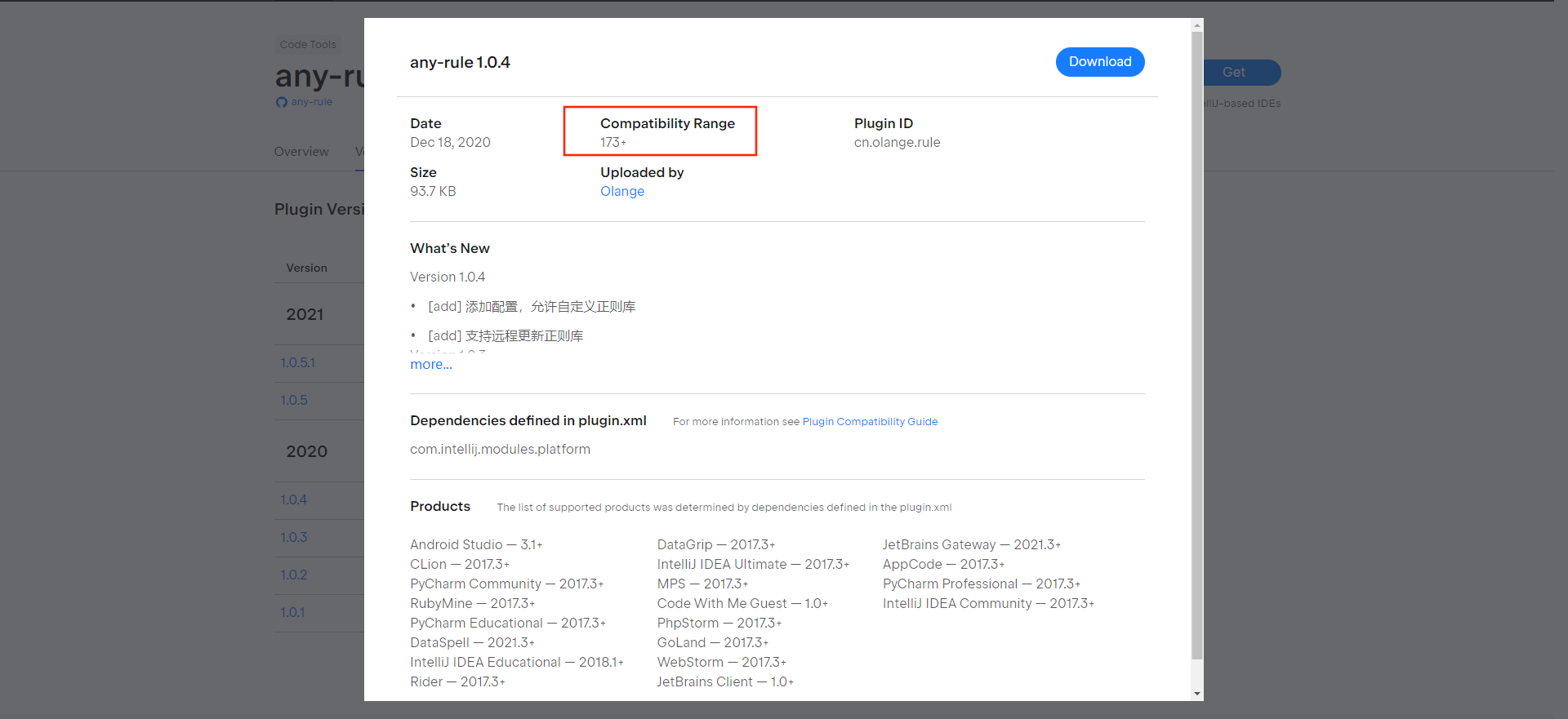Click the Download button for any-rule 1.0.4
Viewport: 1568px width, 719px height.
1100,62
